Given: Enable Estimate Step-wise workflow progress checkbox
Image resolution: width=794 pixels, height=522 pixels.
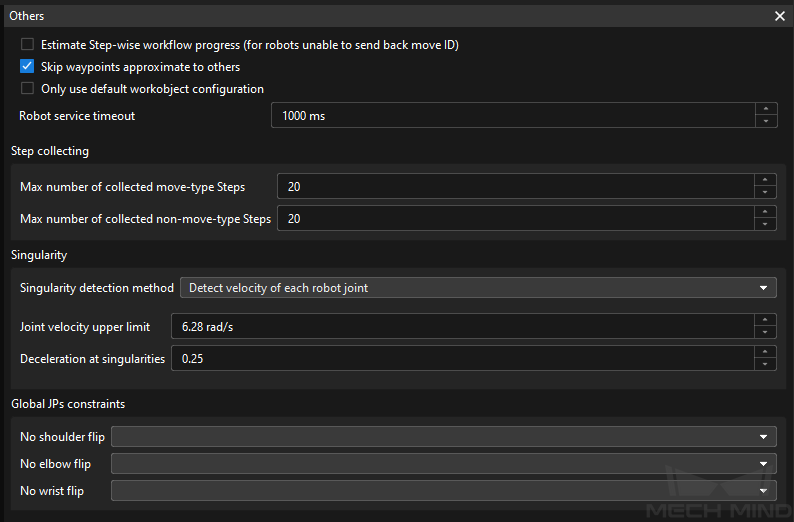Looking at the screenshot, I should pyautogui.click(x=27, y=45).
